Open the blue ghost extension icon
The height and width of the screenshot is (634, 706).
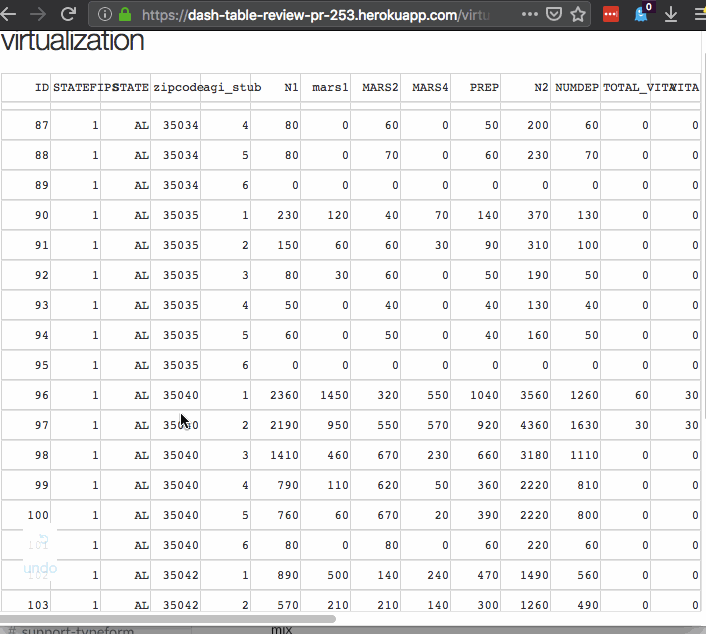click(x=641, y=14)
